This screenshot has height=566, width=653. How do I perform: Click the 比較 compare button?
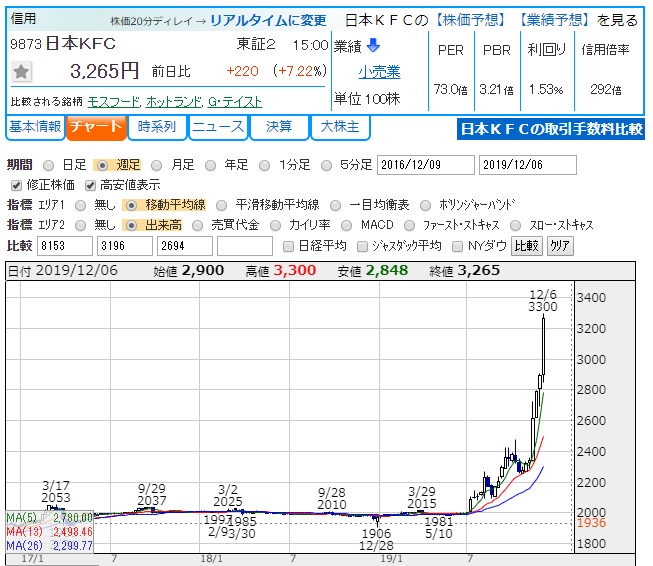(x=526, y=246)
